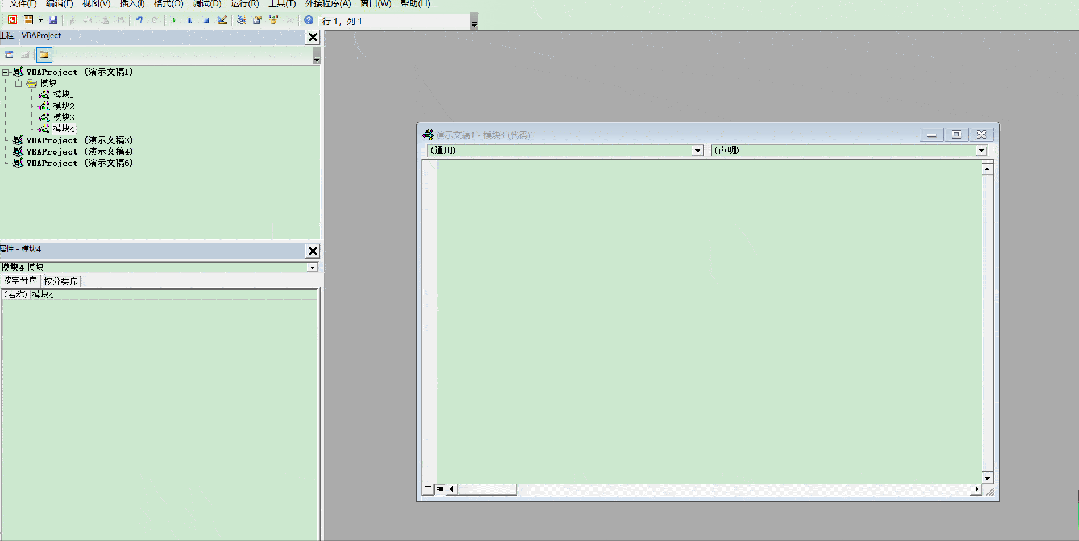Screen dimensions: 1079x541
Task: Close the project explorer panel
Action: (x=312, y=37)
